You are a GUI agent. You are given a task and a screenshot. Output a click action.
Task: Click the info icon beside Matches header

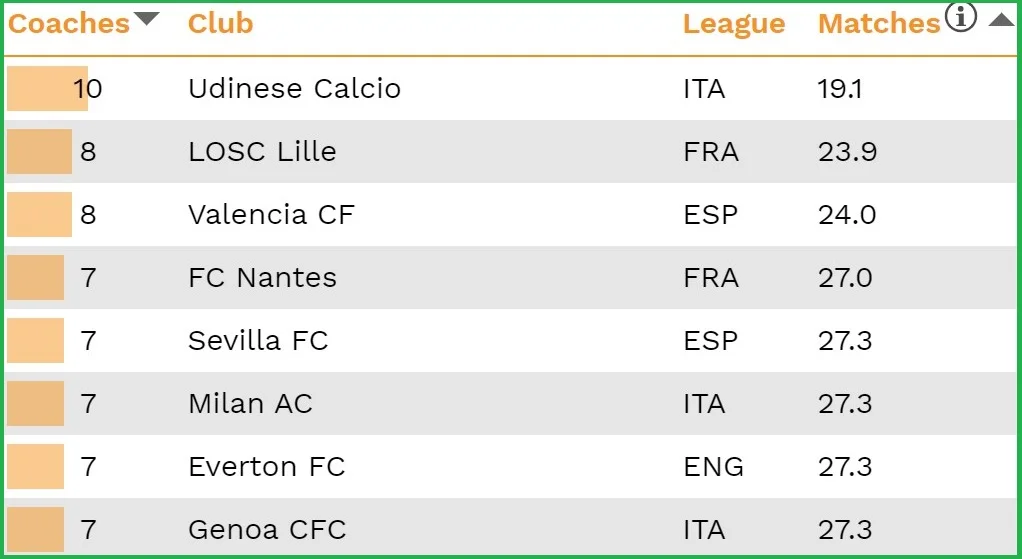[x=960, y=17]
